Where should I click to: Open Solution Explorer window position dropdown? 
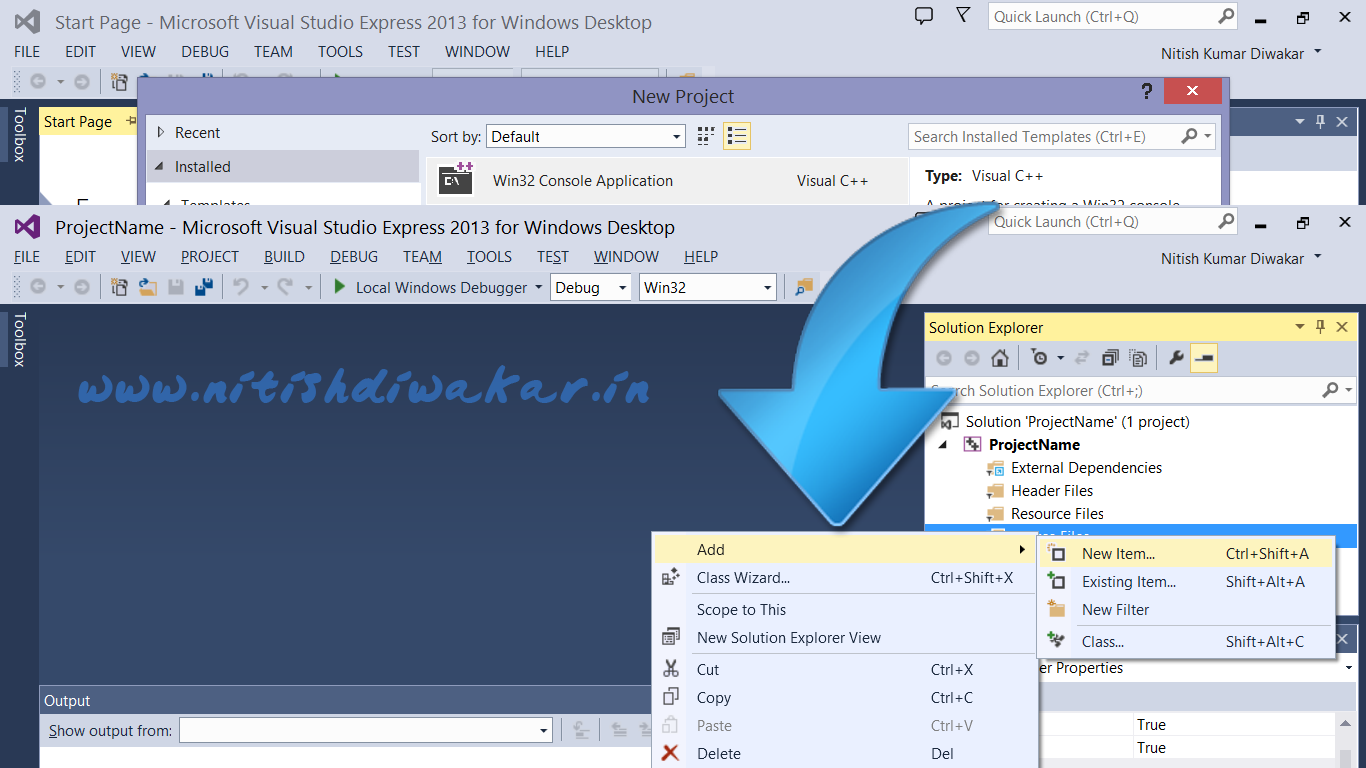(1300, 327)
